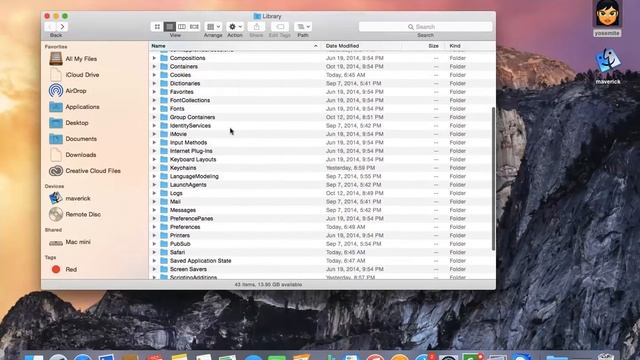Expand the Safari folder

click(x=154, y=252)
